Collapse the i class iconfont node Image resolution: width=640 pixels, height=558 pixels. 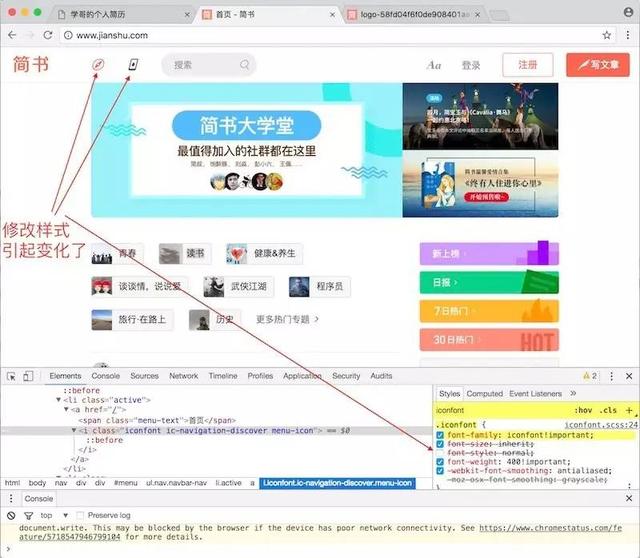74,430
